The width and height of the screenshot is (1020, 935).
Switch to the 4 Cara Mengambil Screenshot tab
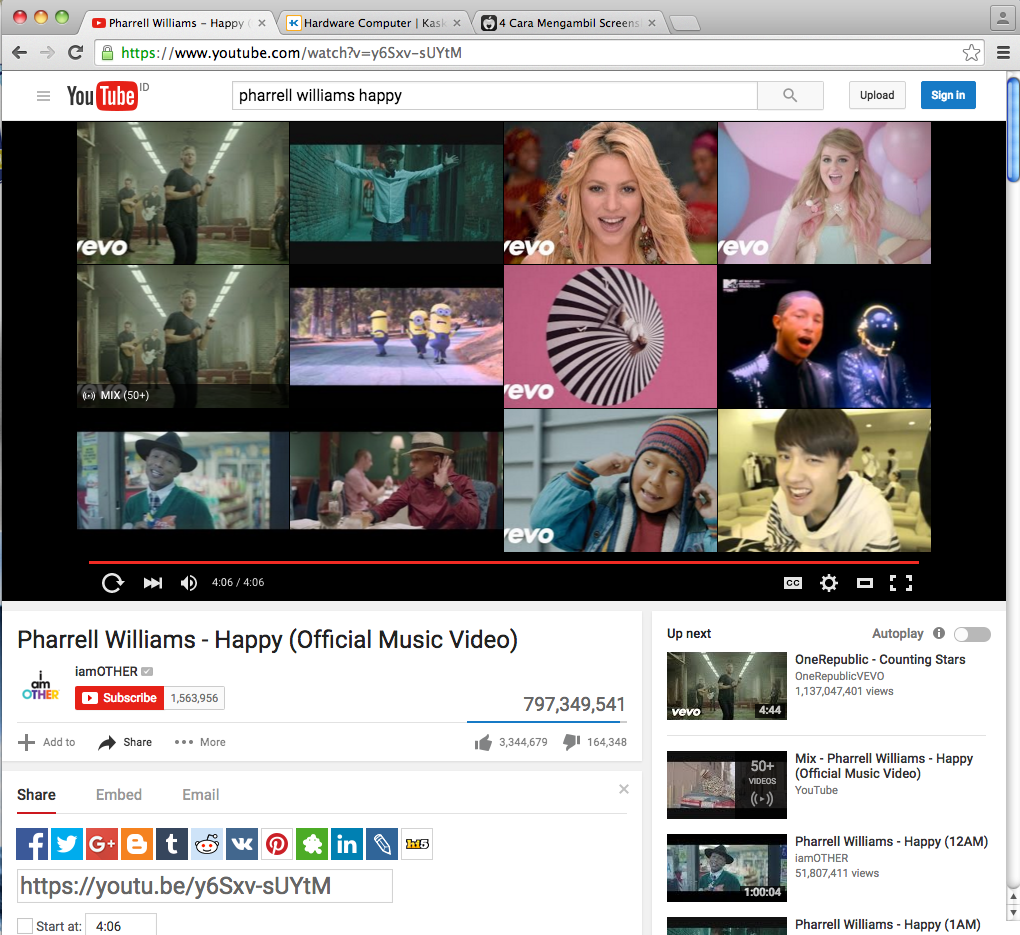569,23
